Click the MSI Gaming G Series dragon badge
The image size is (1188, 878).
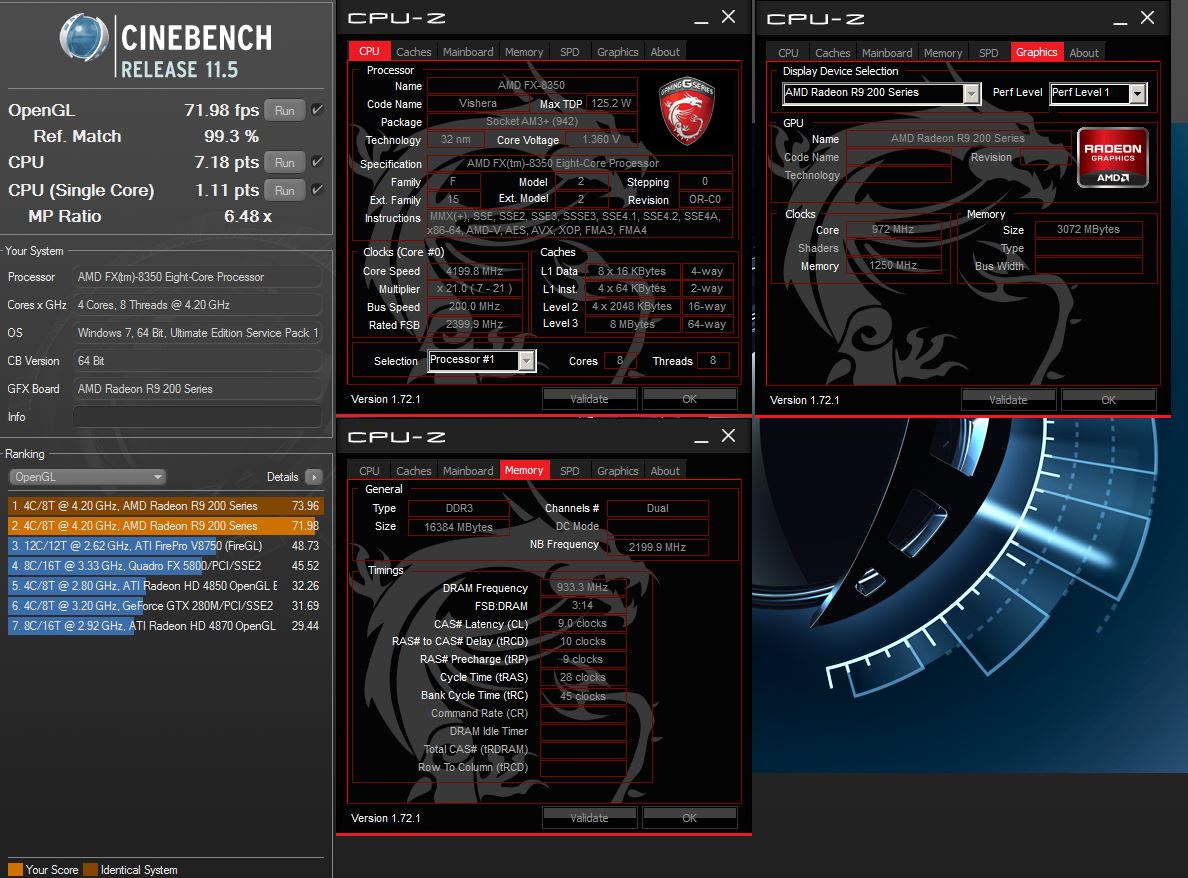coord(686,111)
